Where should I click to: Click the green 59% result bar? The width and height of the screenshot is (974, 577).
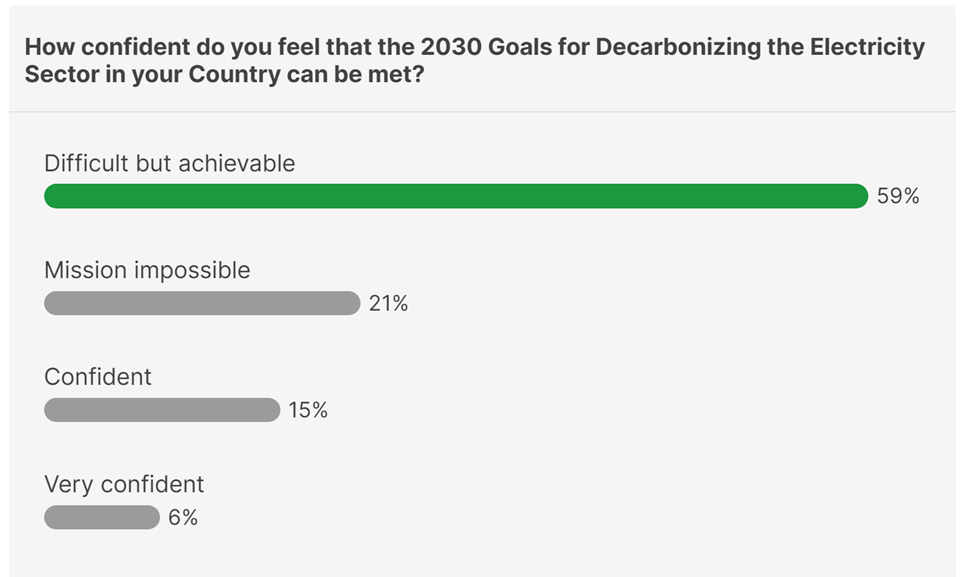[x=456, y=196]
